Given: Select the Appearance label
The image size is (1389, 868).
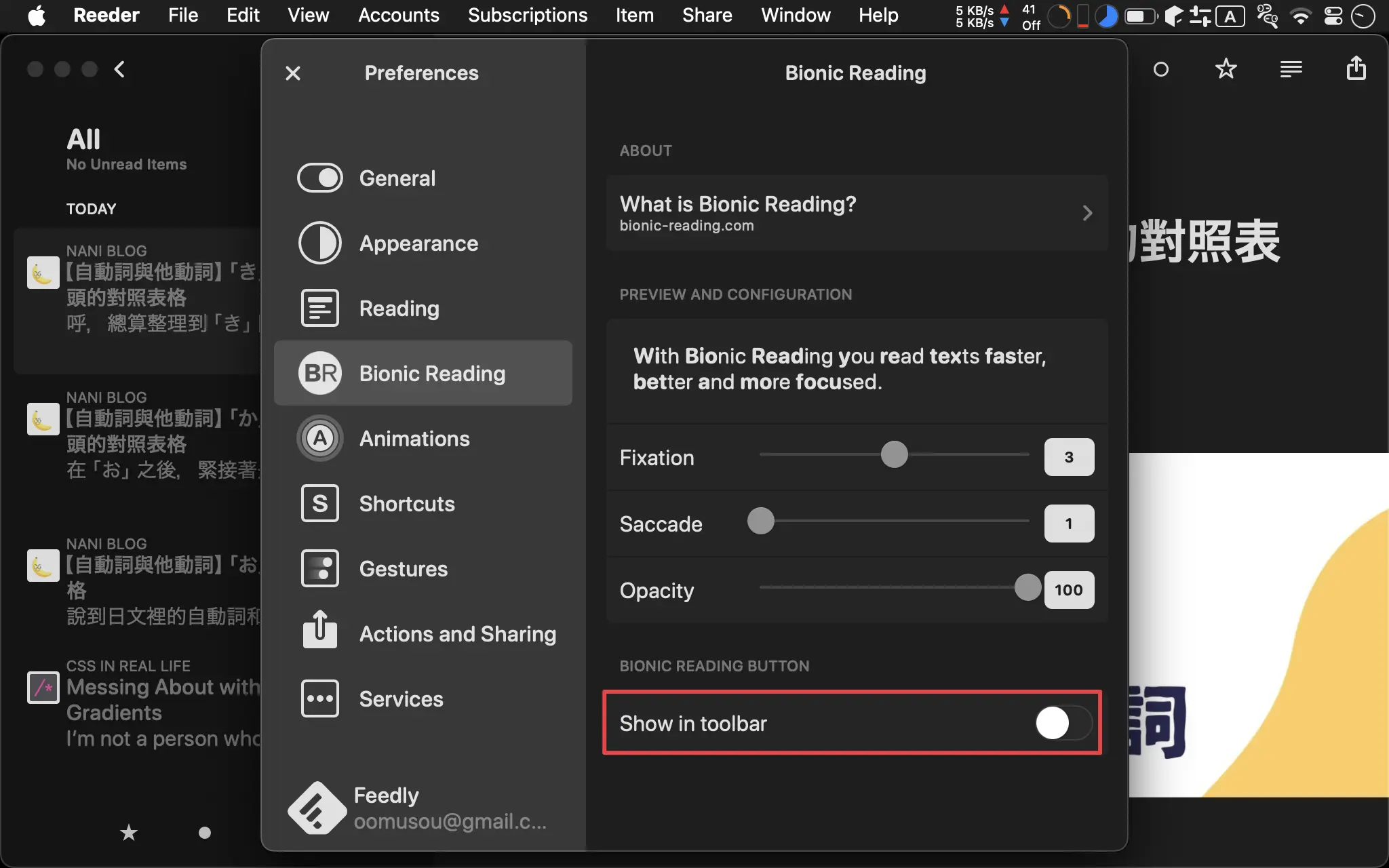Looking at the screenshot, I should tap(418, 243).
